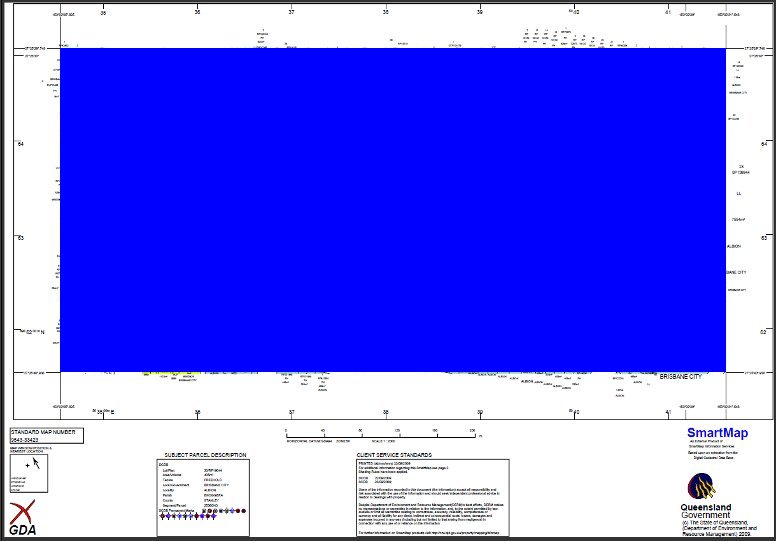Select the State of Queensland copyright notice

(x=719, y=528)
